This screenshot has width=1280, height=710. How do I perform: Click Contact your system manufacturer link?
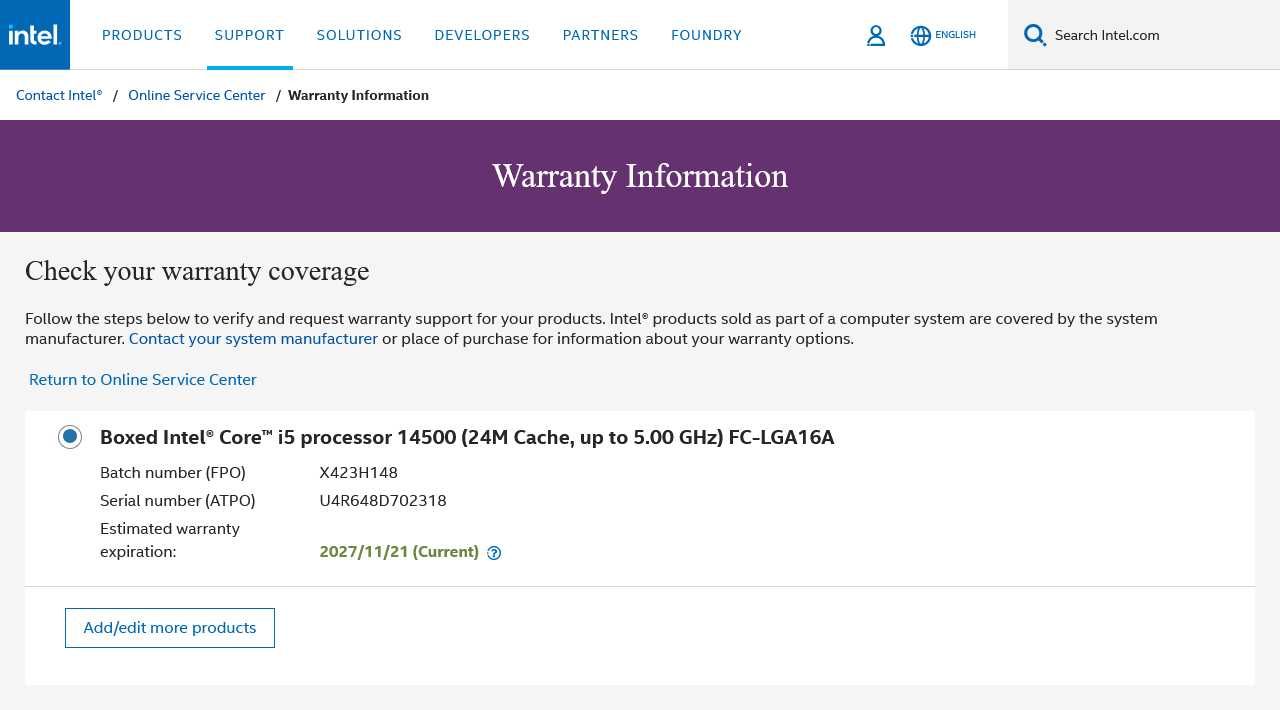tap(253, 339)
